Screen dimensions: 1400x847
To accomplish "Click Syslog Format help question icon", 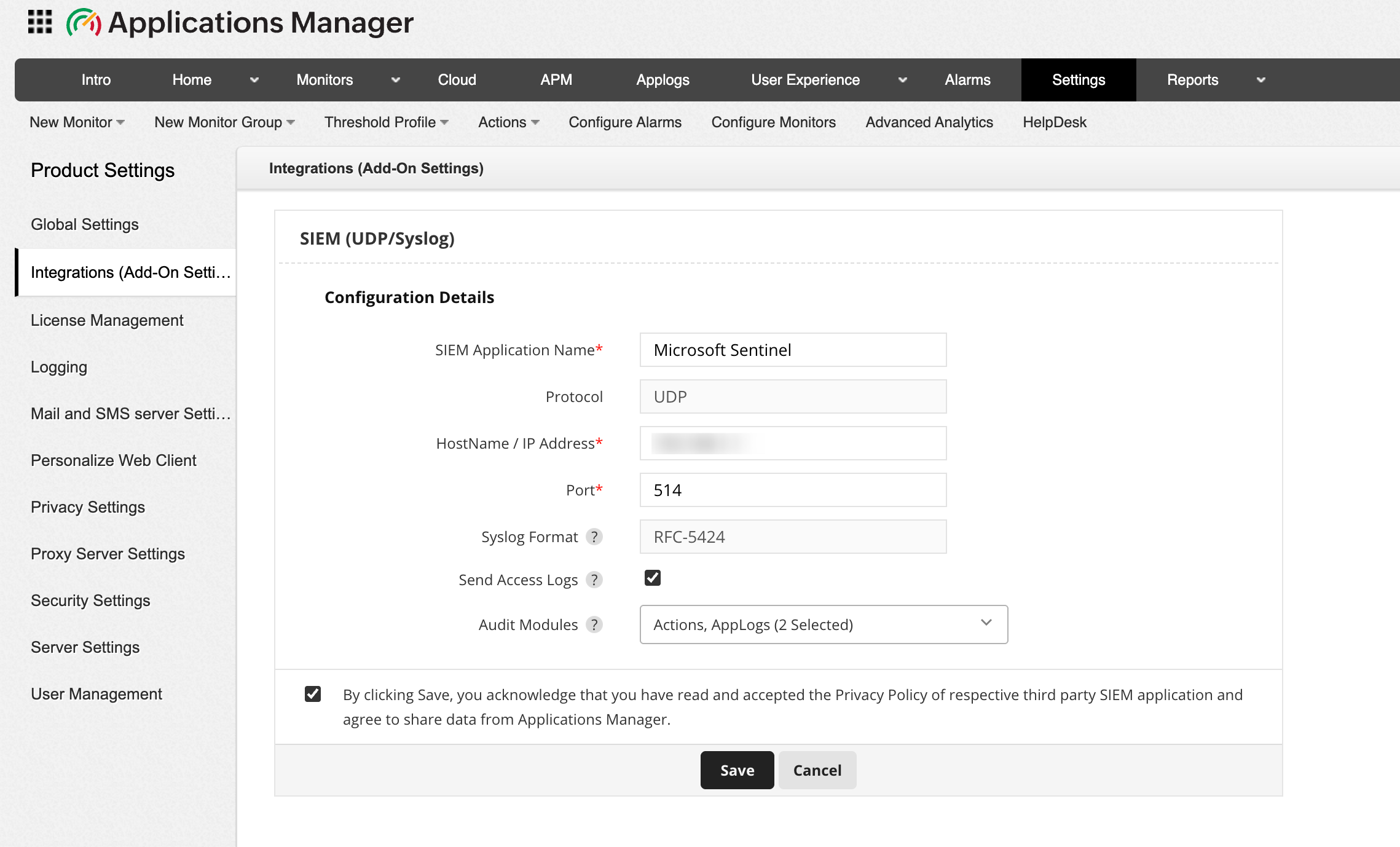I will tap(594, 537).
